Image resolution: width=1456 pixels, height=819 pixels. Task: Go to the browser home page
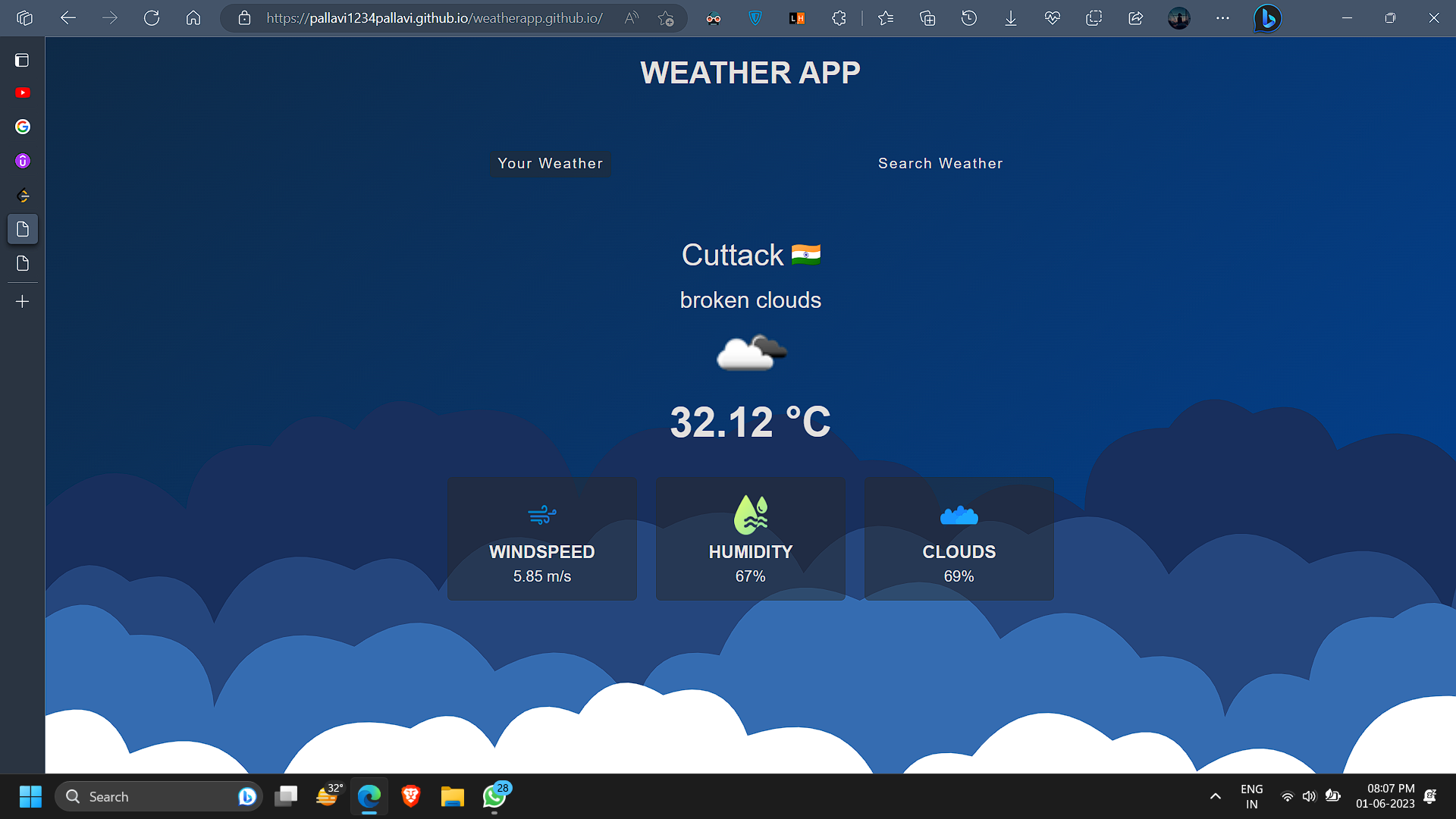[x=193, y=18]
